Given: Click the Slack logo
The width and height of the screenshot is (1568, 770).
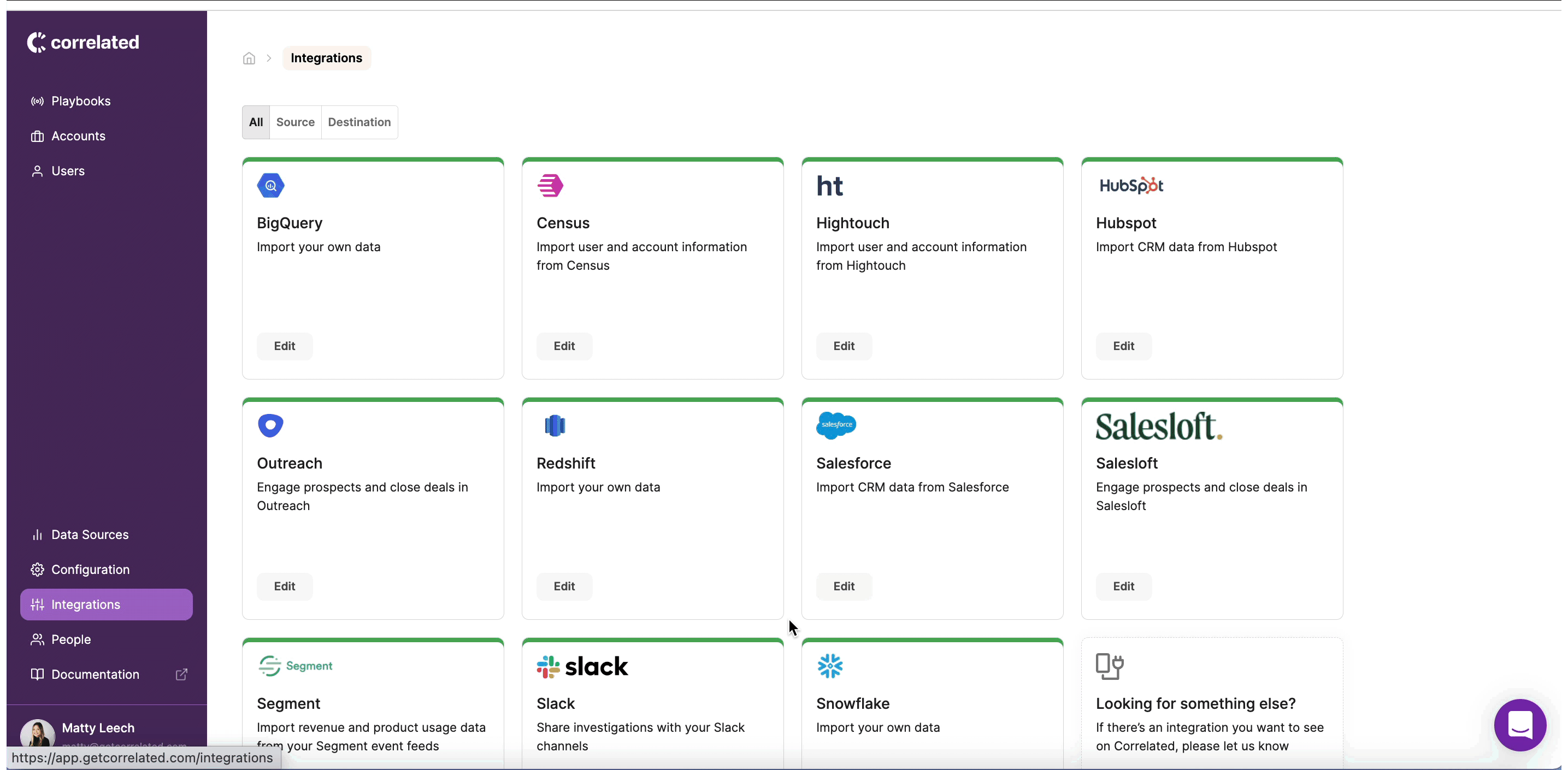Looking at the screenshot, I should click(582, 667).
